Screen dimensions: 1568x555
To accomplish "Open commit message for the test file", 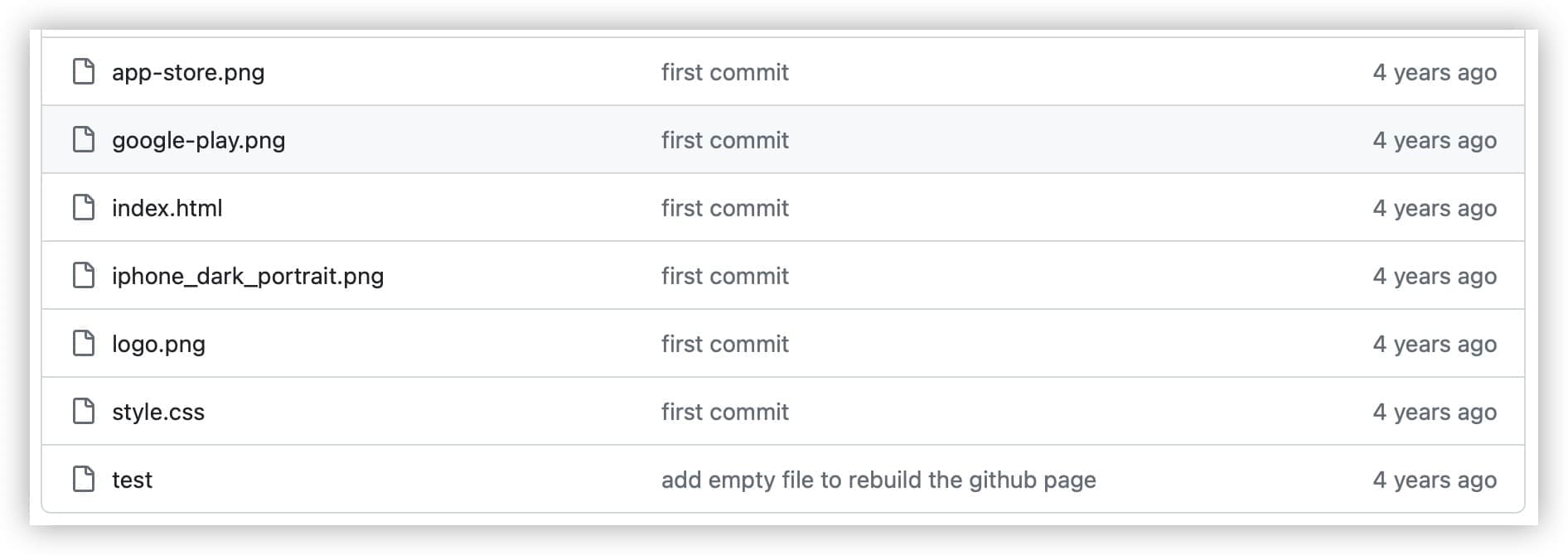I will [x=878, y=480].
